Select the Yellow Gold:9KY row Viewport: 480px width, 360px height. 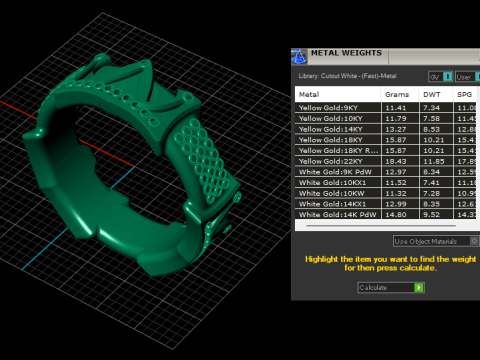(386, 108)
